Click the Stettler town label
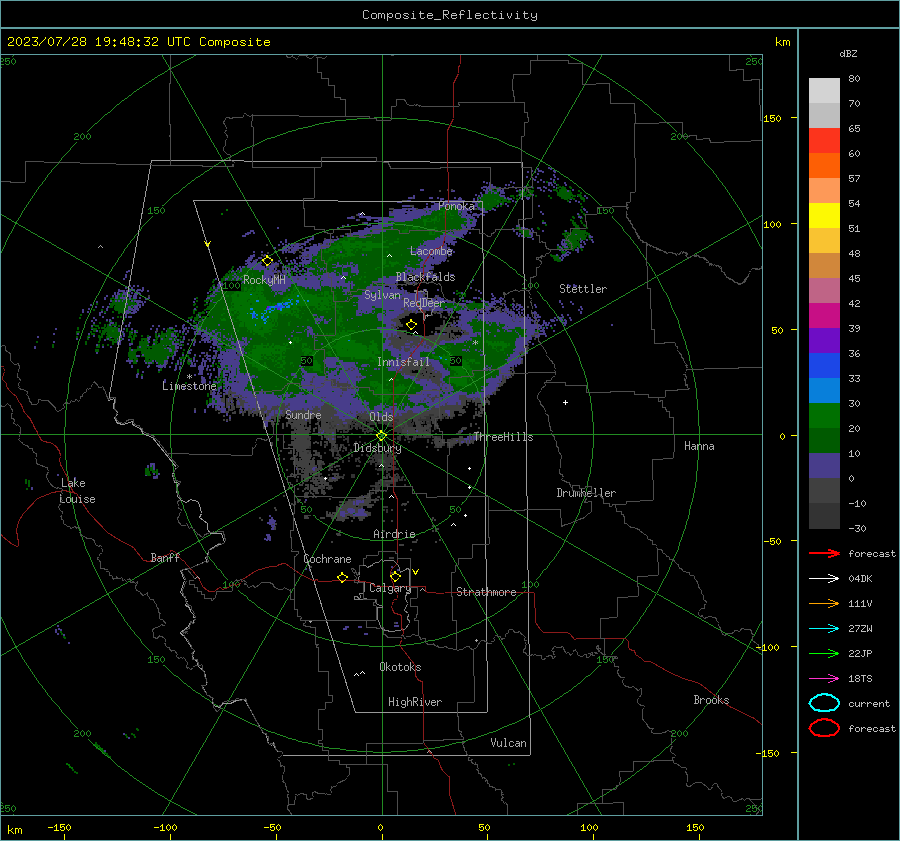 pos(583,289)
